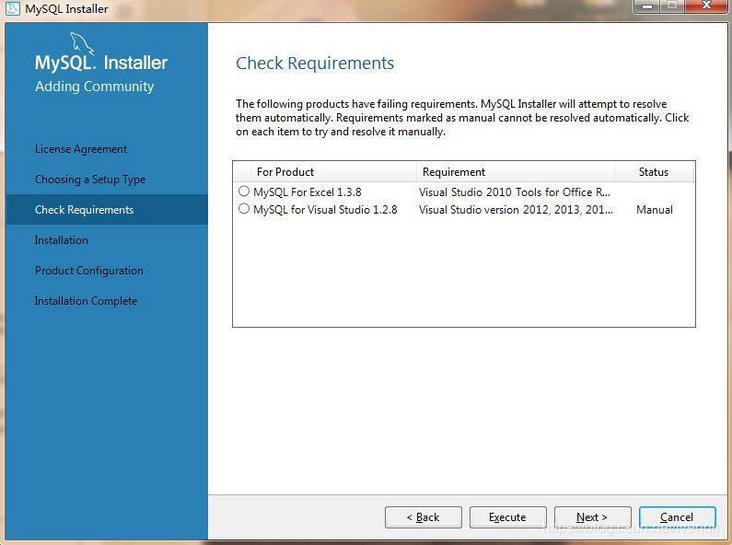The image size is (732, 545).
Task: Click the Visual Studio 2010 Tools for Office requirement
Action: click(x=514, y=192)
